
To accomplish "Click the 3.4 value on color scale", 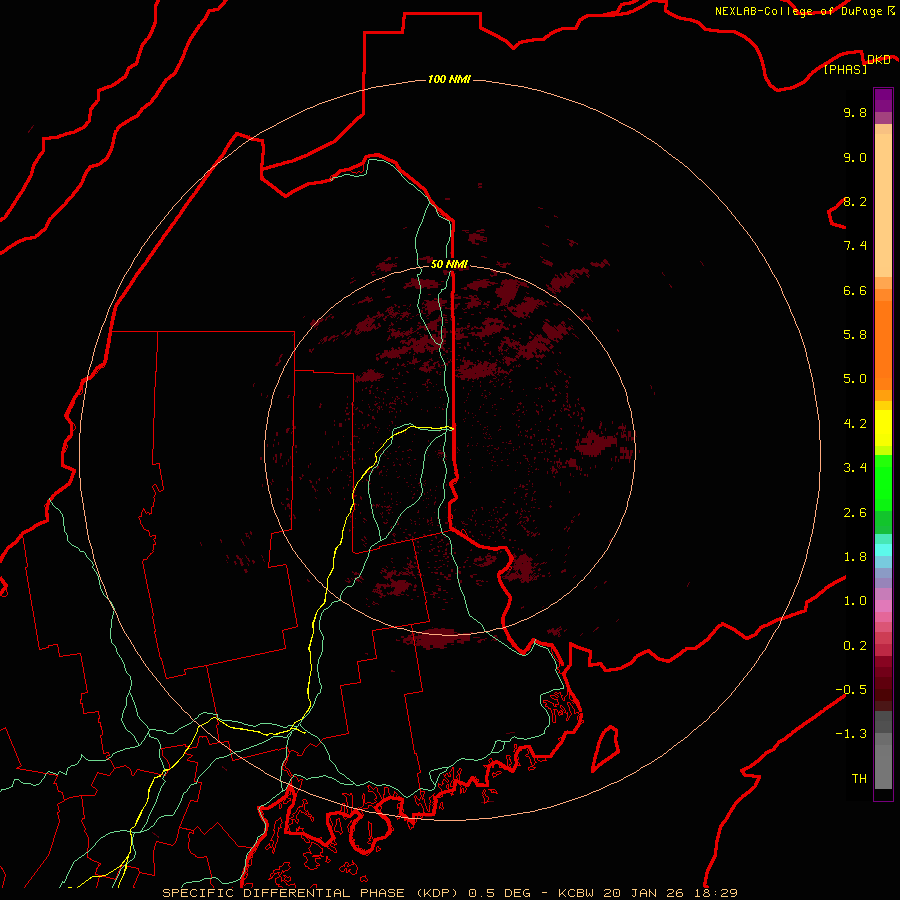I will 855,468.
